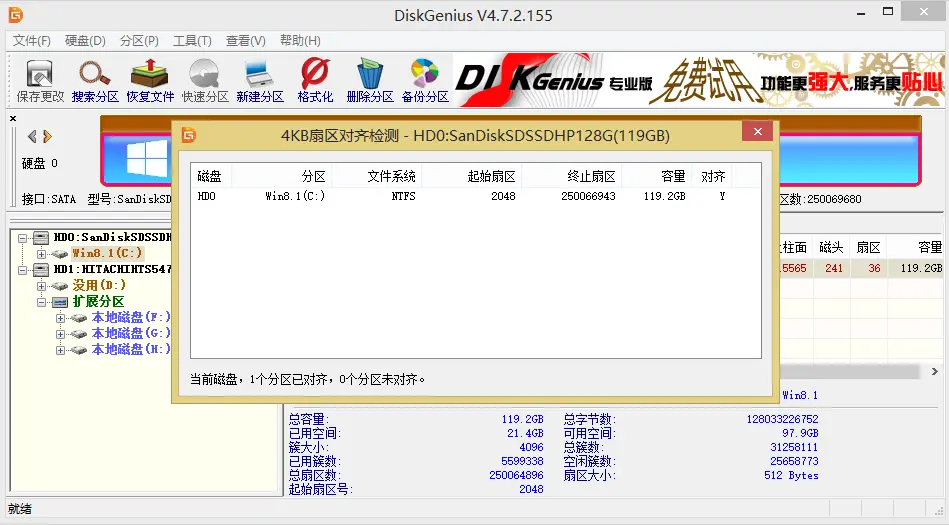Click the Y alignment result cell
The image size is (949, 525).
tap(722, 196)
